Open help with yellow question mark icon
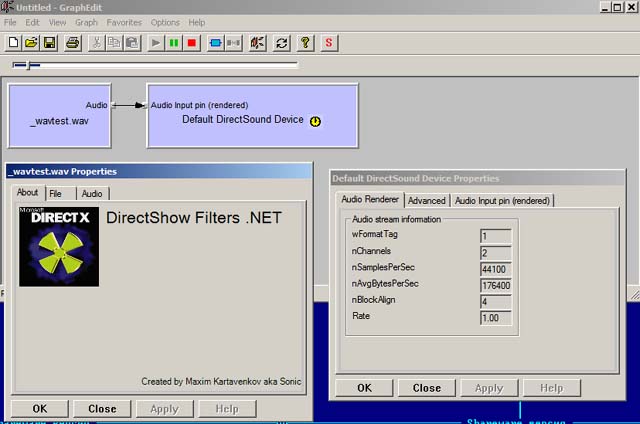 tap(305, 43)
